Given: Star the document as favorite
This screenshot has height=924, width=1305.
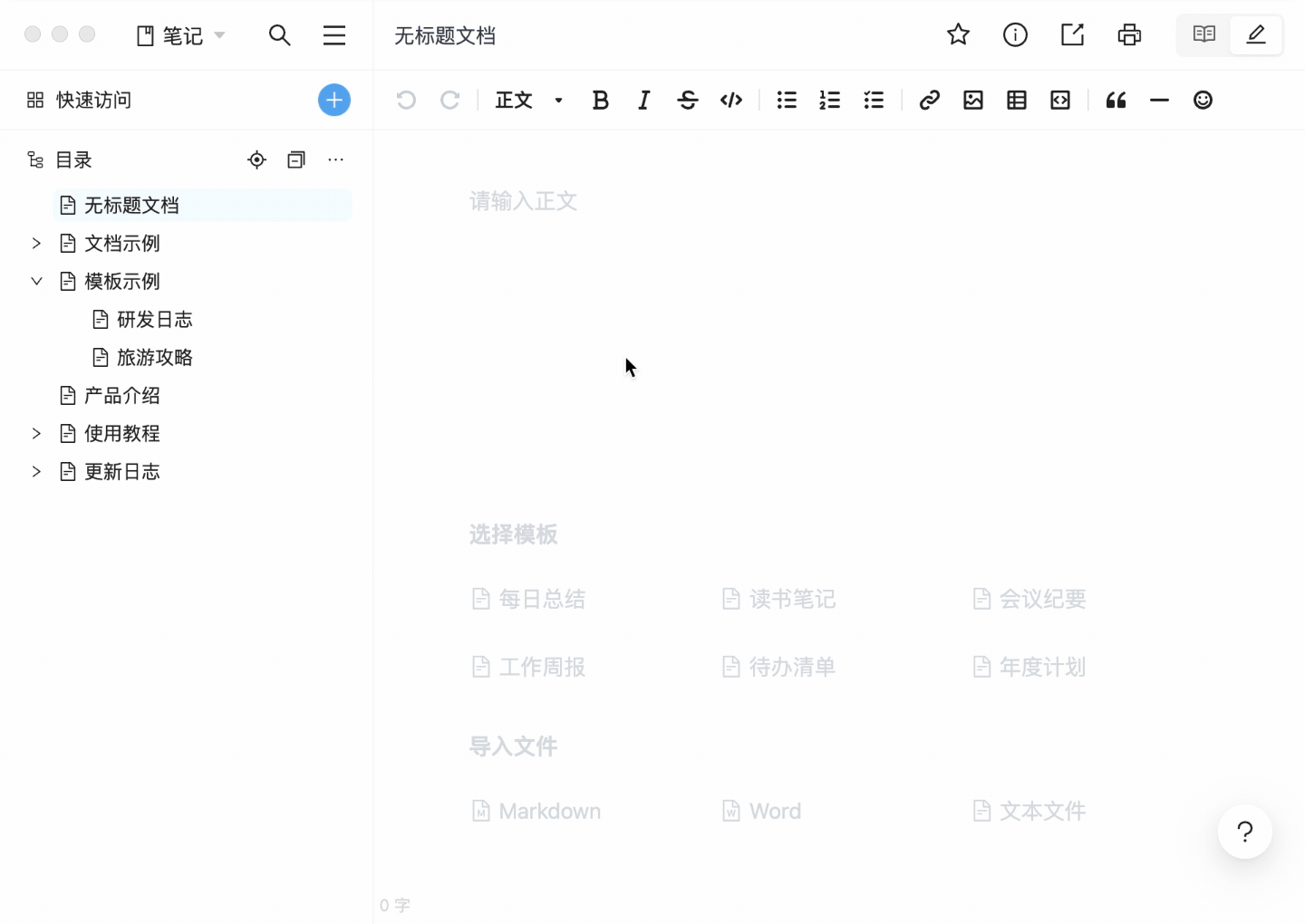Looking at the screenshot, I should click(x=958, y=34).
